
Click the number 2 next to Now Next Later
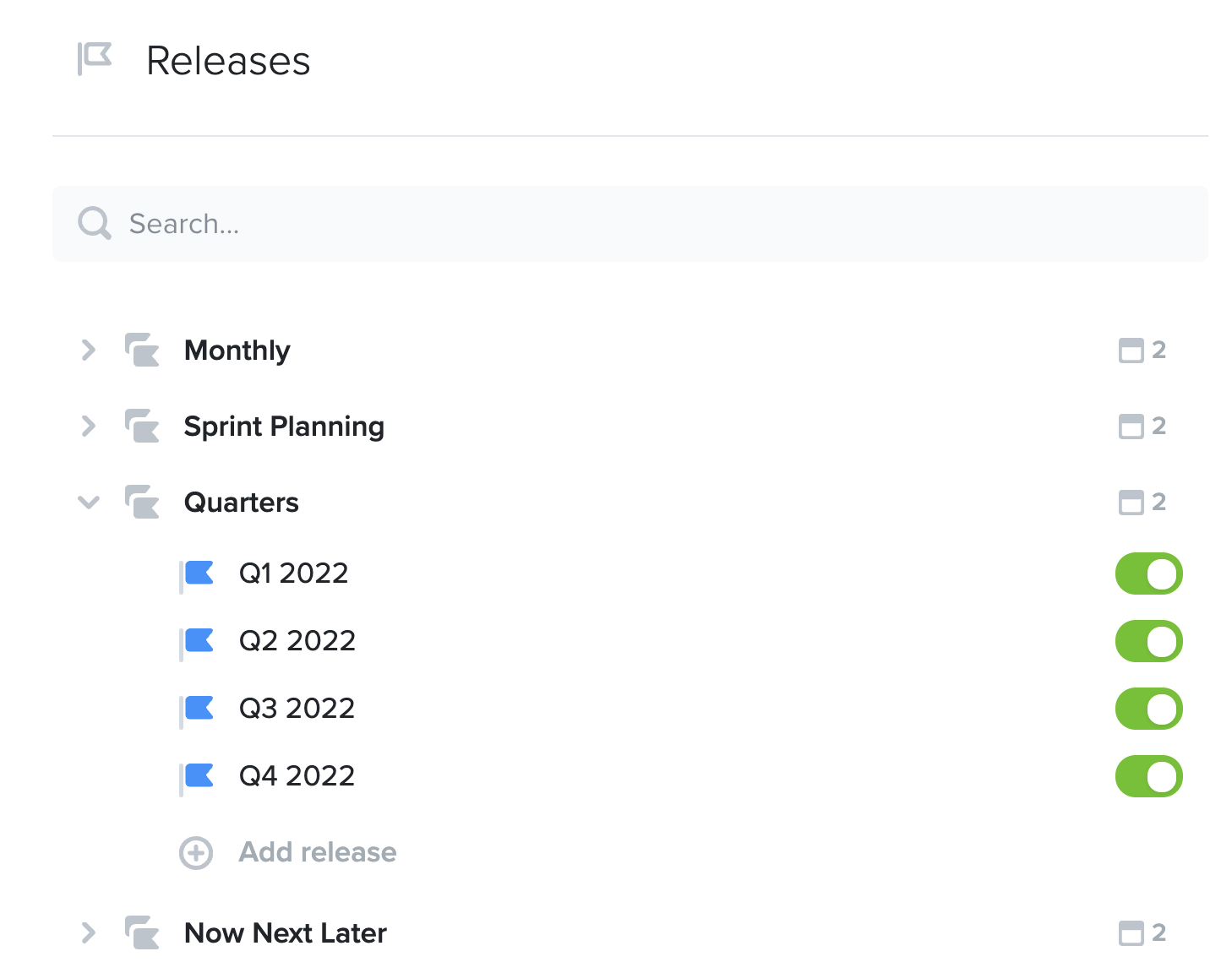coord(1159,932)
